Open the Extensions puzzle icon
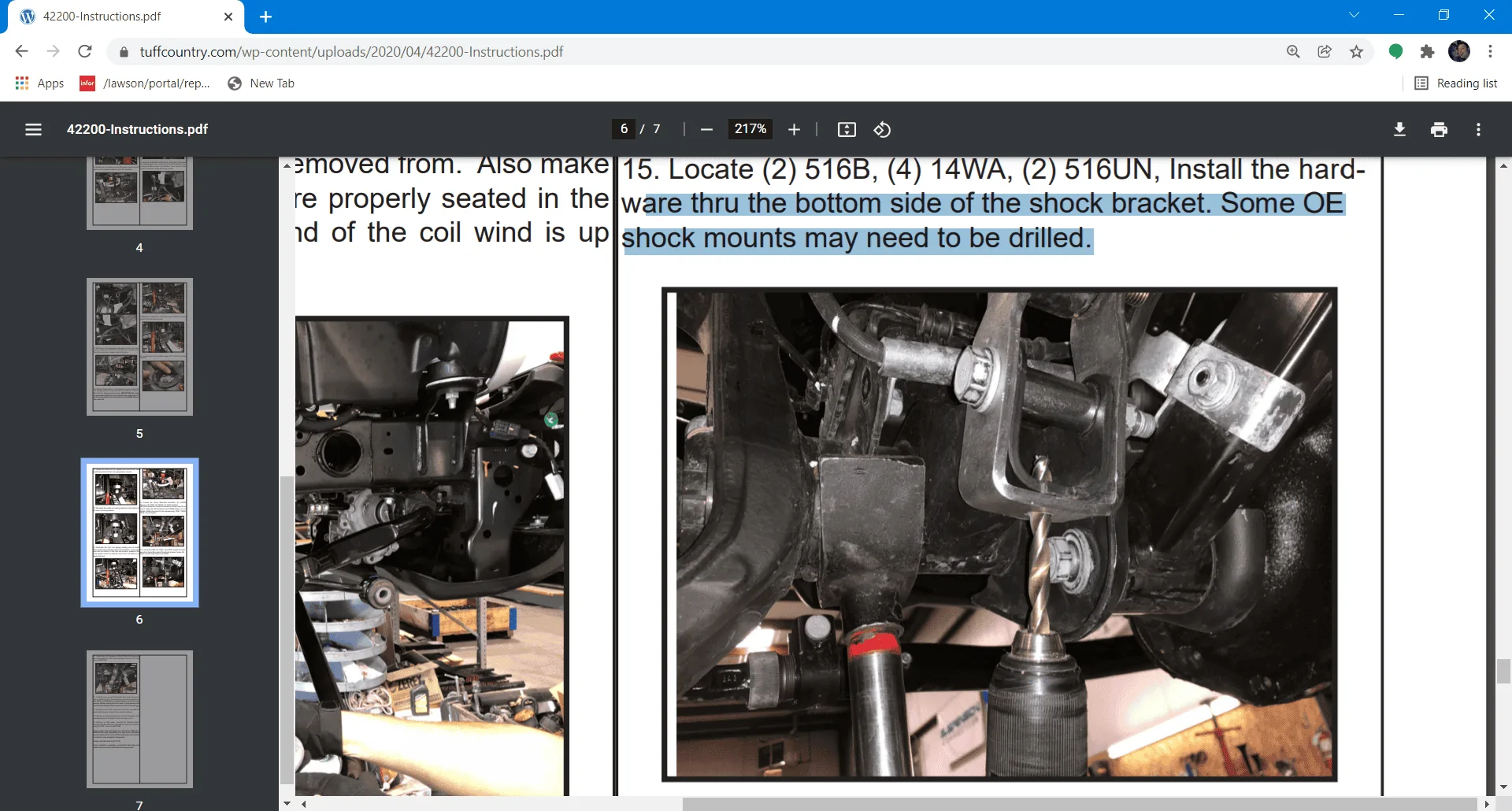 1427,52
